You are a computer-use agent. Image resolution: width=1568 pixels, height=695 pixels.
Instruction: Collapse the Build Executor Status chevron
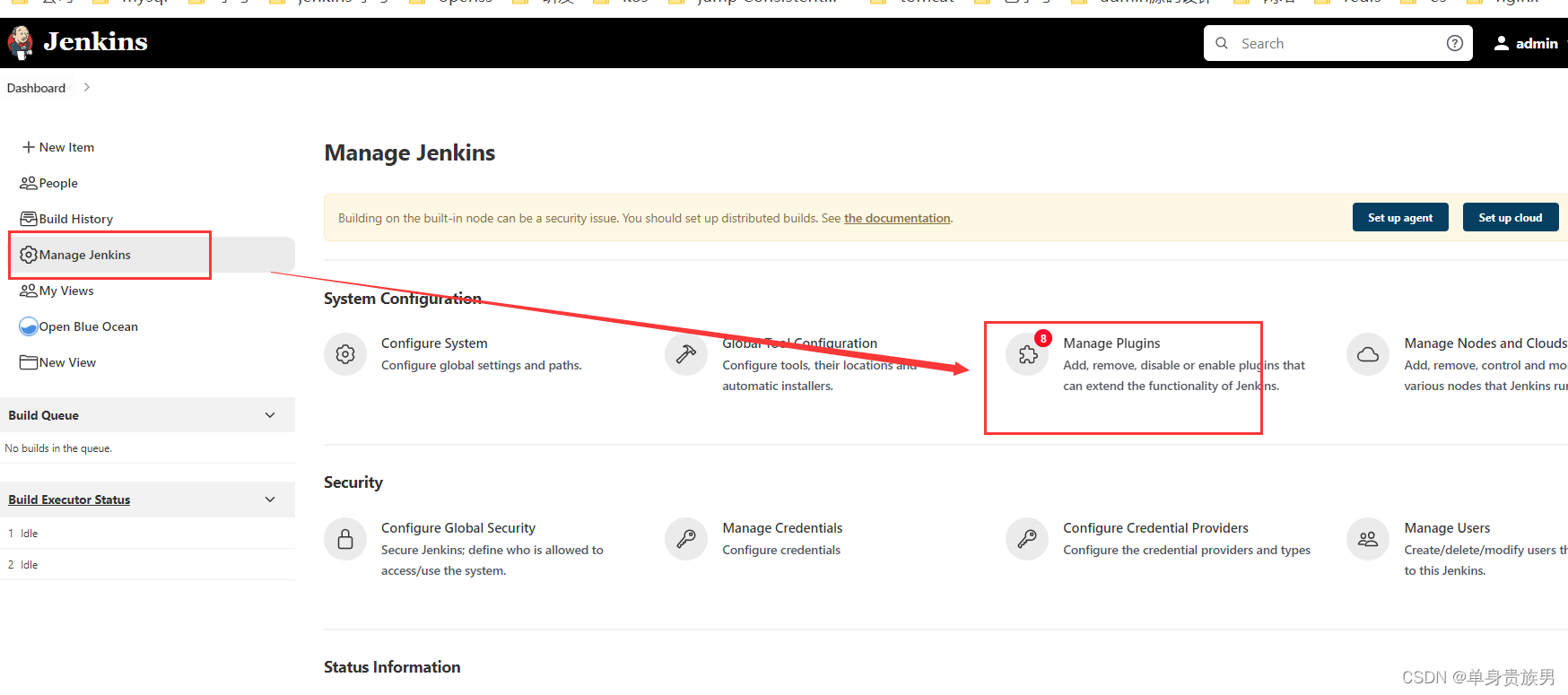coord(270,500)
